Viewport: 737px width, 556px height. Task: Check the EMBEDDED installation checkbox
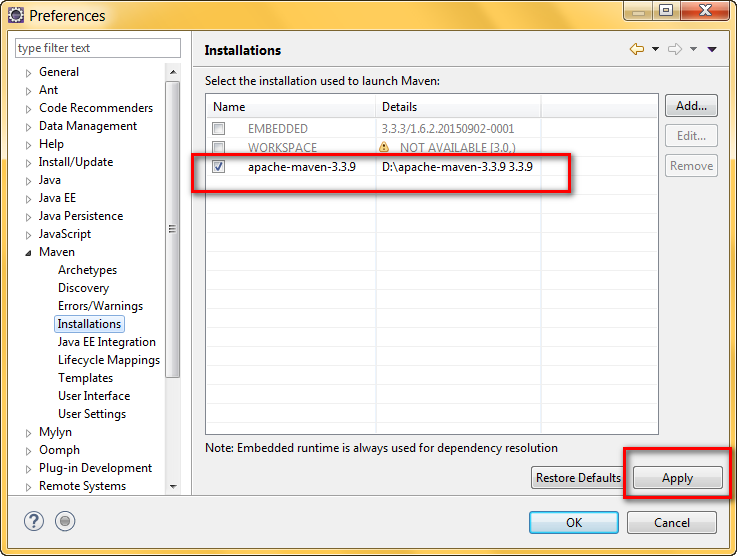219,128
